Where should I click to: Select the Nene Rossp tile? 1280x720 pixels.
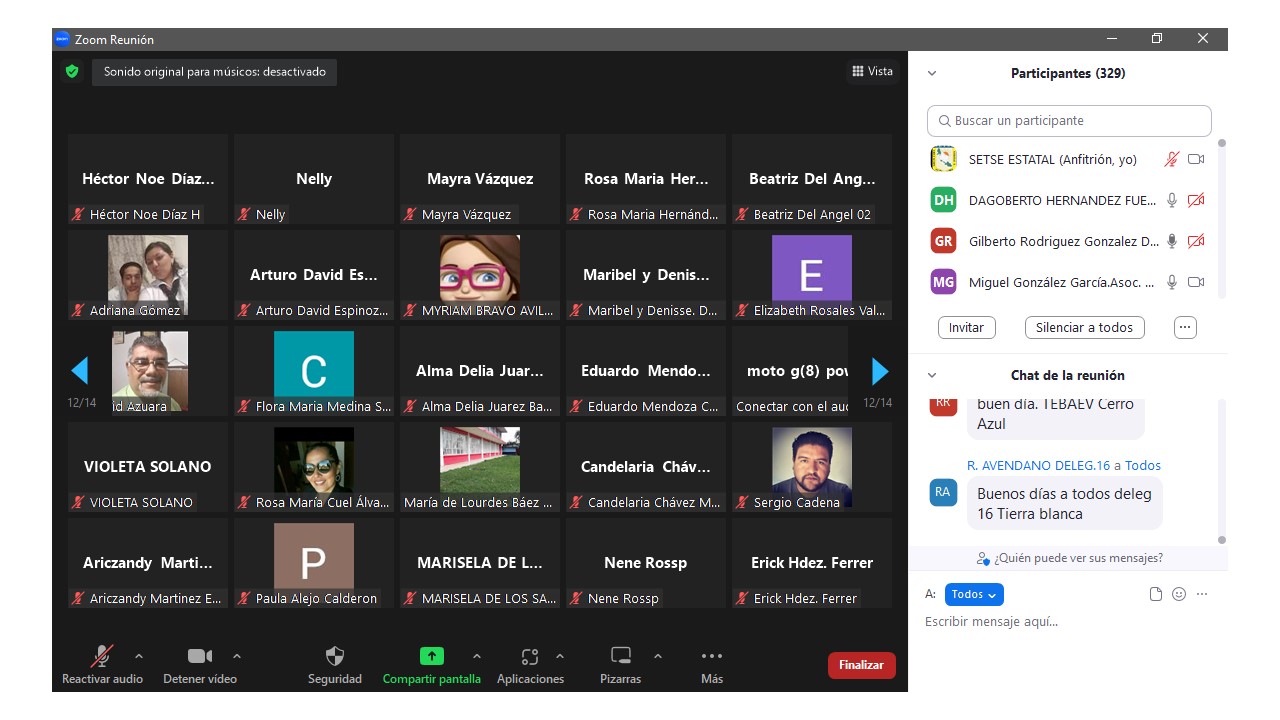(646, 563)
